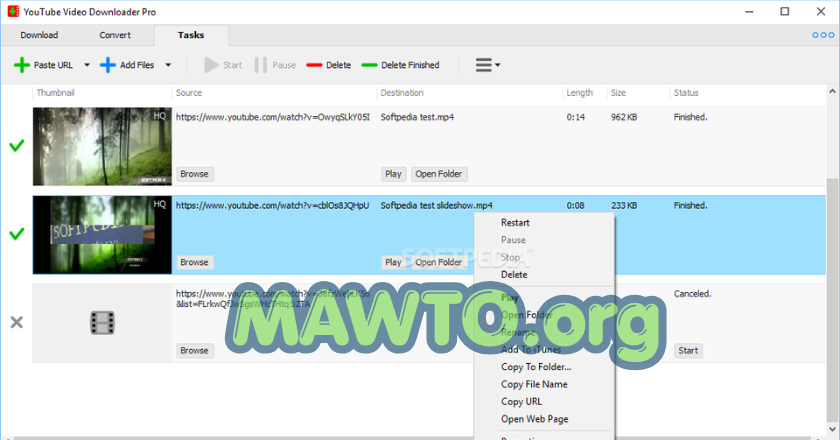
Task: Click Play button for Softpedia test.mp4
Action: coord(393,174)
